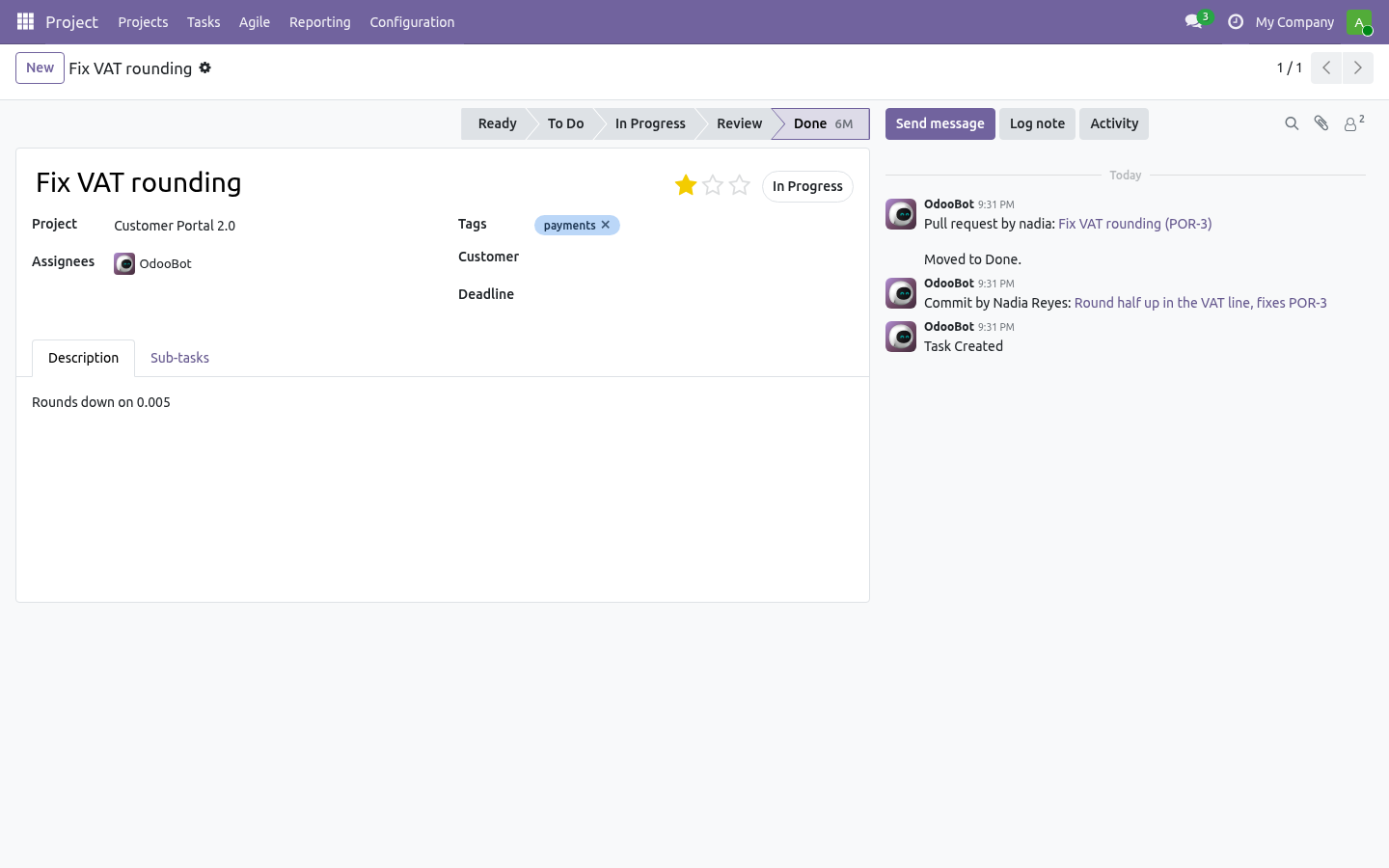Open the Tasks menu

coord(204,22)
